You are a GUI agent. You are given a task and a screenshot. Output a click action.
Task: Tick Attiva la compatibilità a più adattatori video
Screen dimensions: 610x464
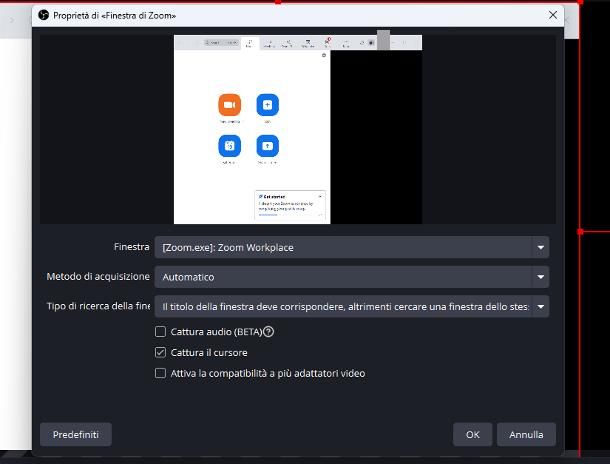pyautogui.click(x=160, y=373)
